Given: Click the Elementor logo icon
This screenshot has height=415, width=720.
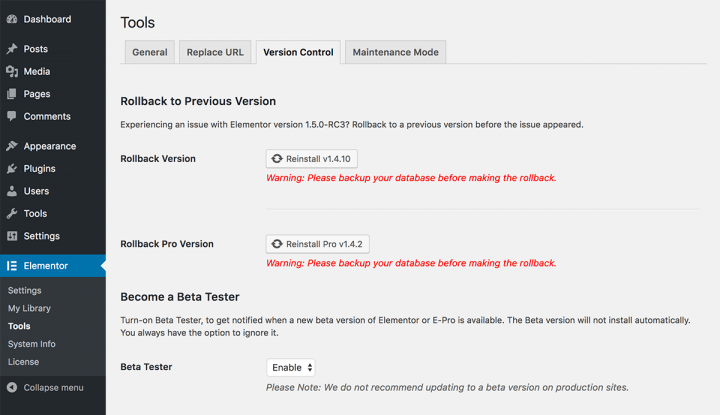Looking at the screenshot, I should click(12, 266).
